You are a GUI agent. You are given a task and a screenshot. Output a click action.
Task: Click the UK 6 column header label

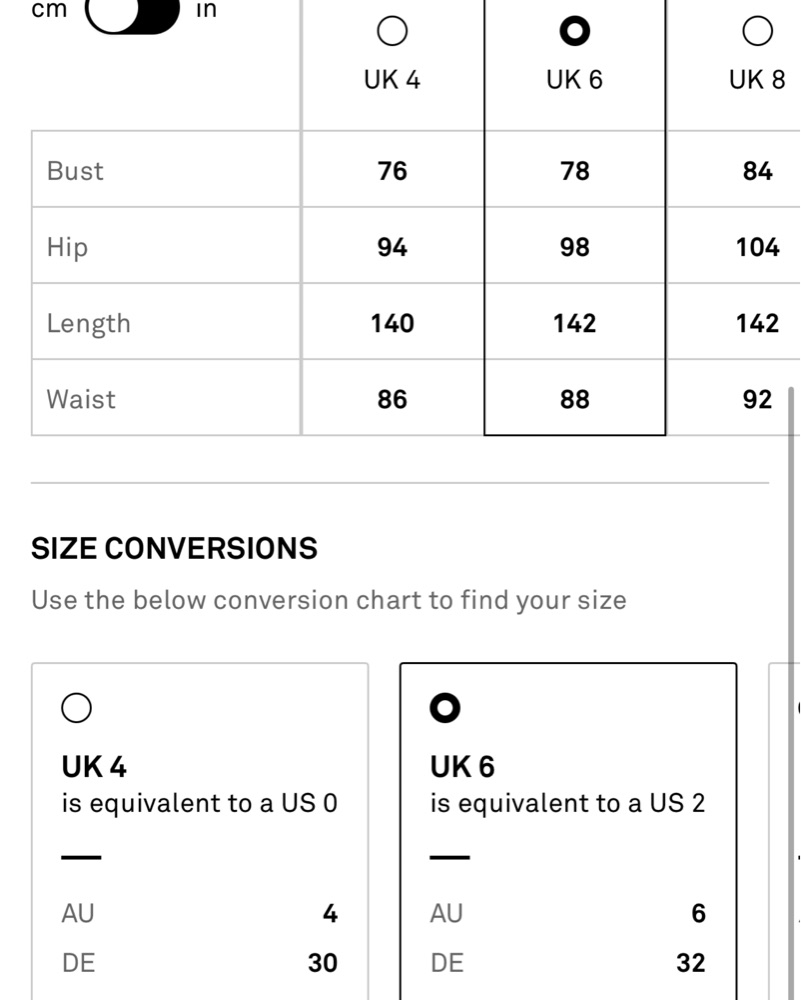tap(575, 80)
